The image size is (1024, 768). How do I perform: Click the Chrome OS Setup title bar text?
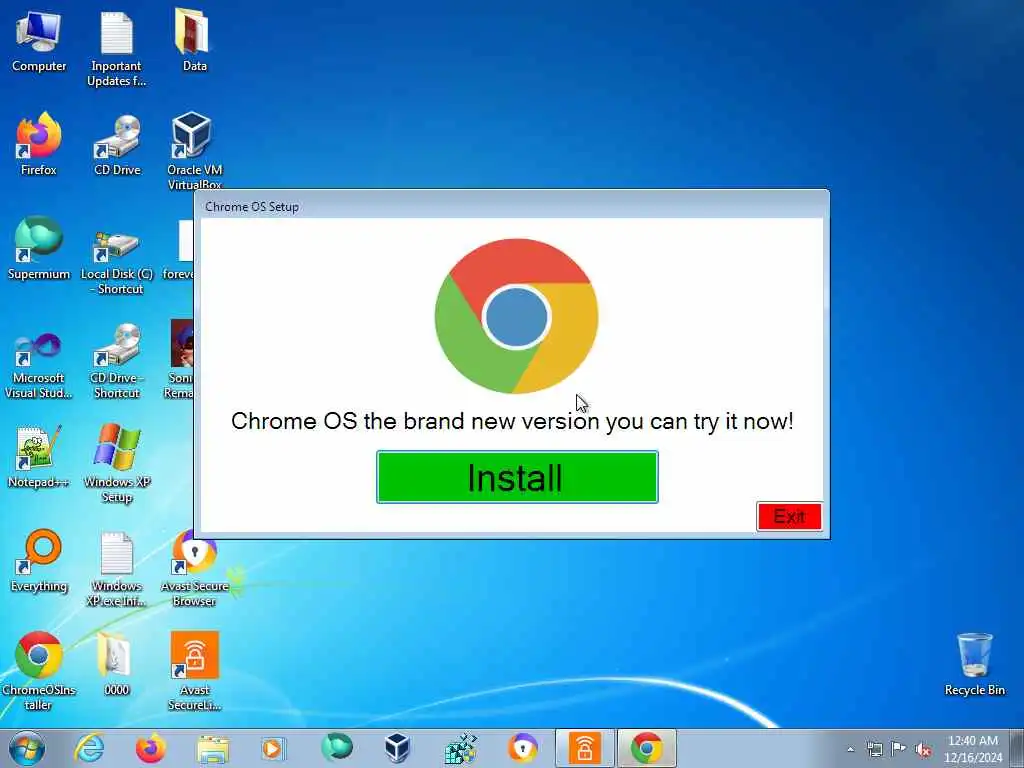pos(252,206)
